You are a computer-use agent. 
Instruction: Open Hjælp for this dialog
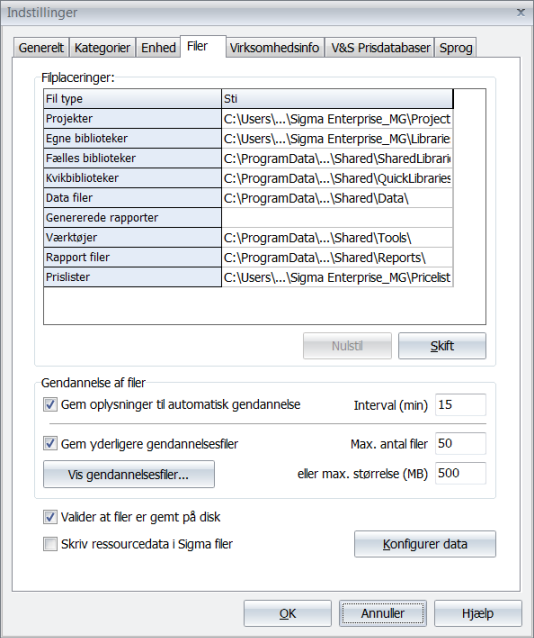point(478,613)
